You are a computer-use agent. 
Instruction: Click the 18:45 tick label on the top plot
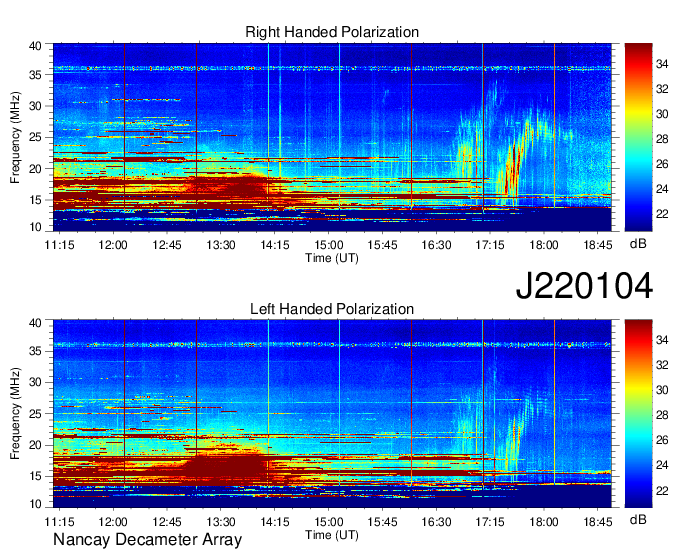pos(598,245)
